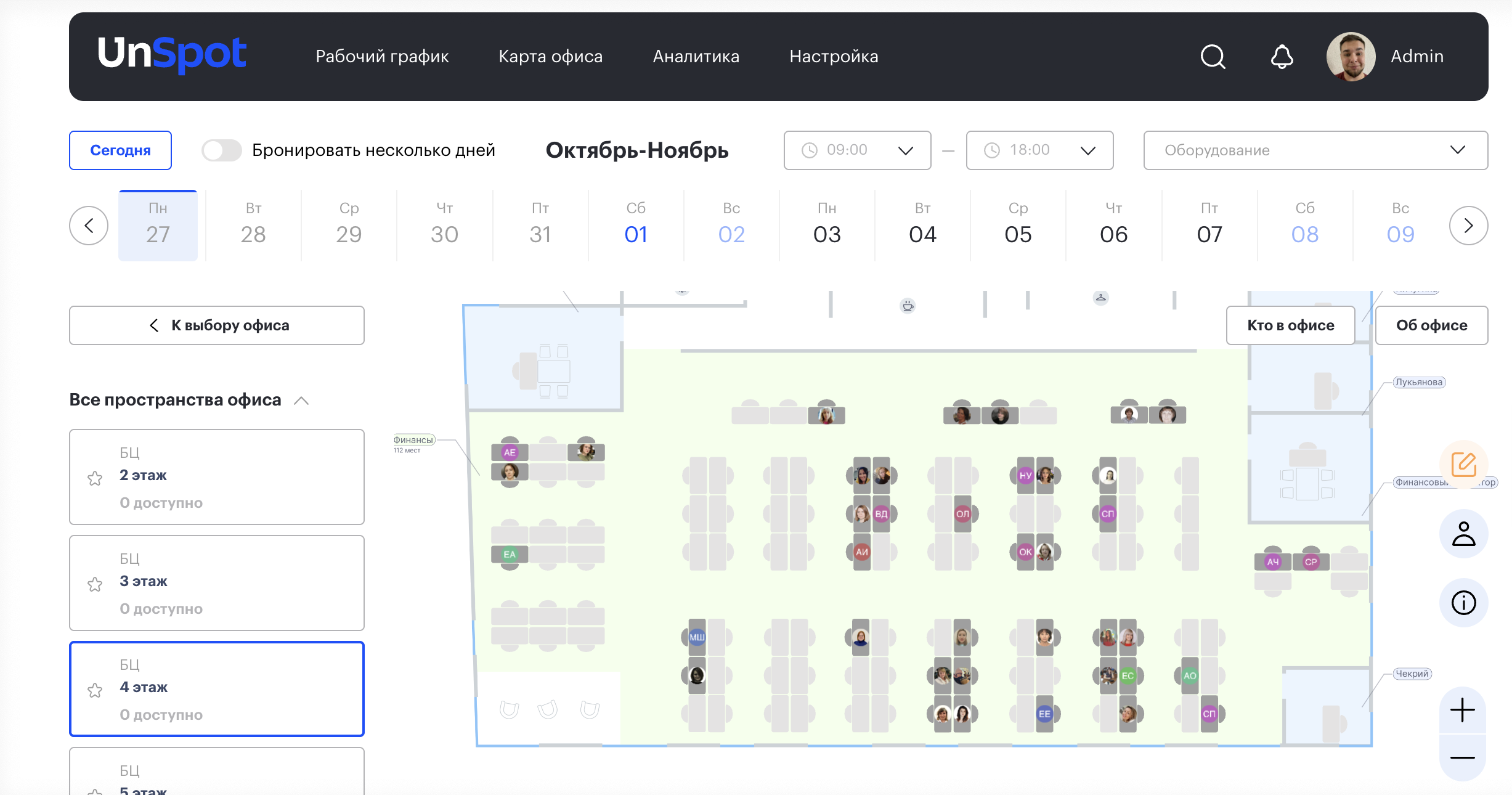Open the 18:00 end time dropdown
Viewport: 1512px width, 795px height.
click(x=1039, y=150)
